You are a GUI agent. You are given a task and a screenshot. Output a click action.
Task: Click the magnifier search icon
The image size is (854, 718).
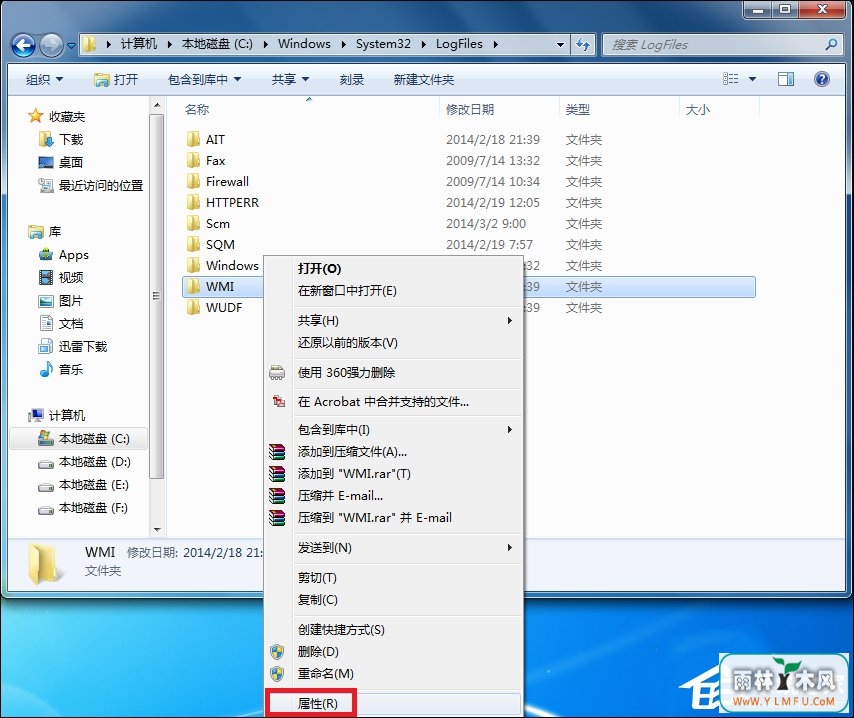click(831, 45)
